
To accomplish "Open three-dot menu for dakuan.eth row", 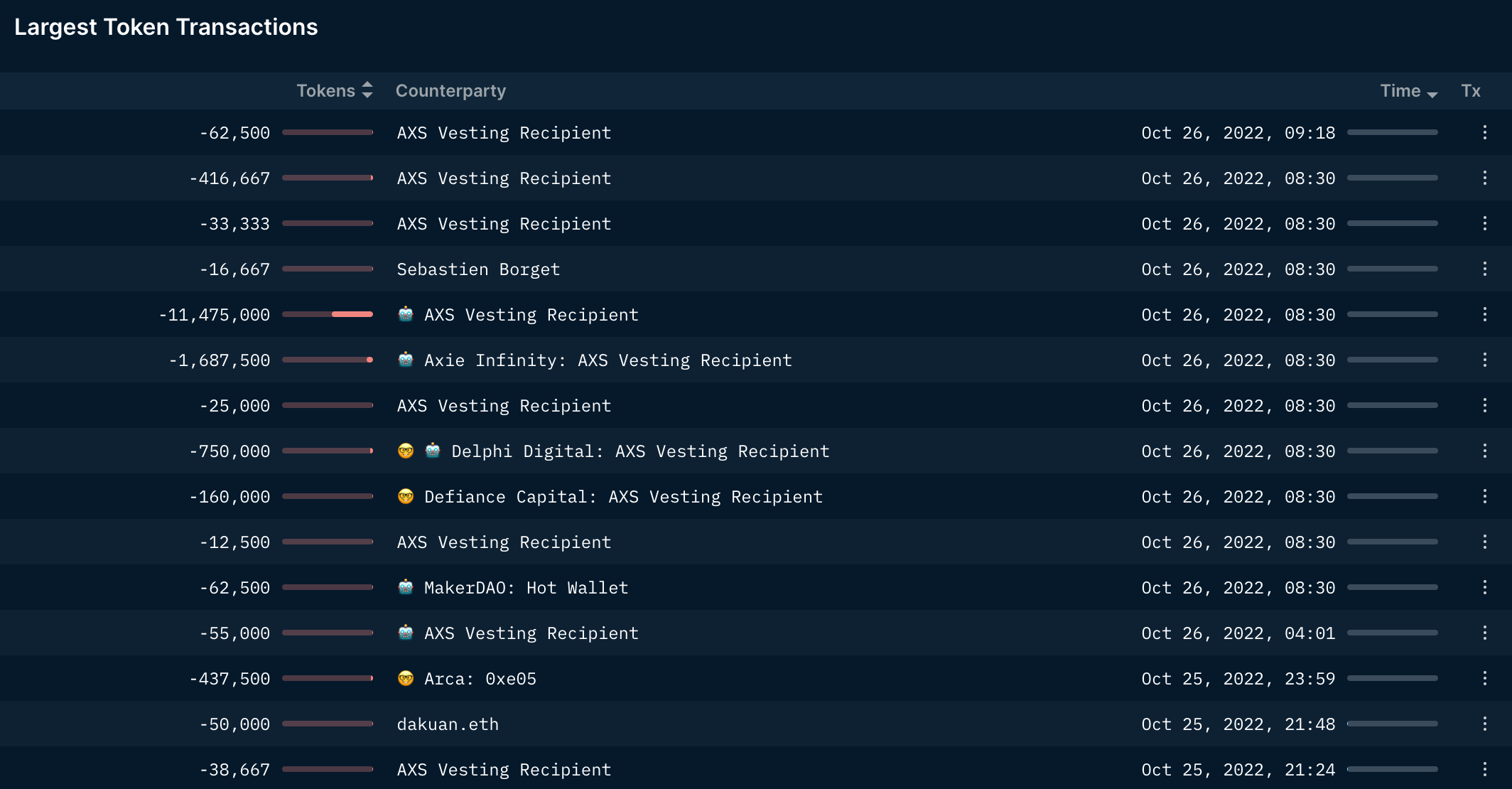I will tap(1484, 724).
